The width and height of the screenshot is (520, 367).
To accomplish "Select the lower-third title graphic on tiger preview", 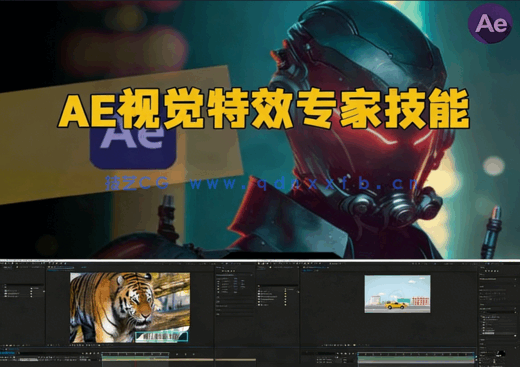I will coord(161,337).
